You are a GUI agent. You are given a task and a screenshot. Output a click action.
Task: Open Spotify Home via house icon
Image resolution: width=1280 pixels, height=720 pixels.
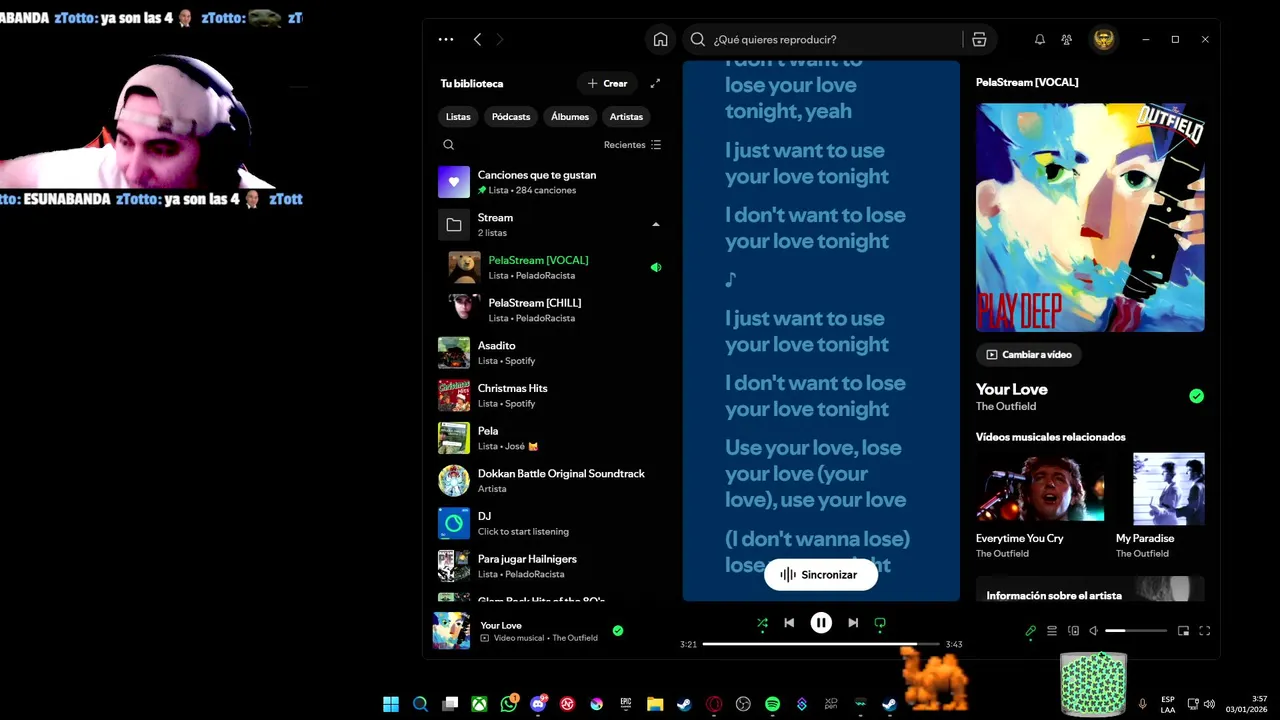pyautogui.click(x=660, y=39)
